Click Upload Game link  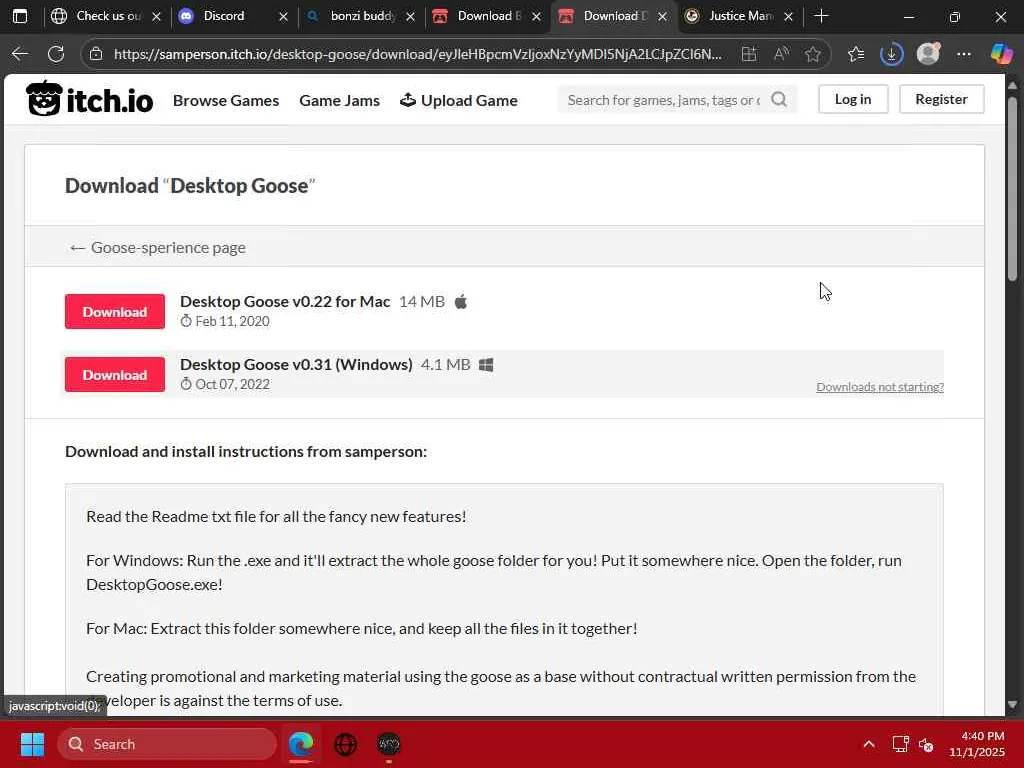click(458, 100)
